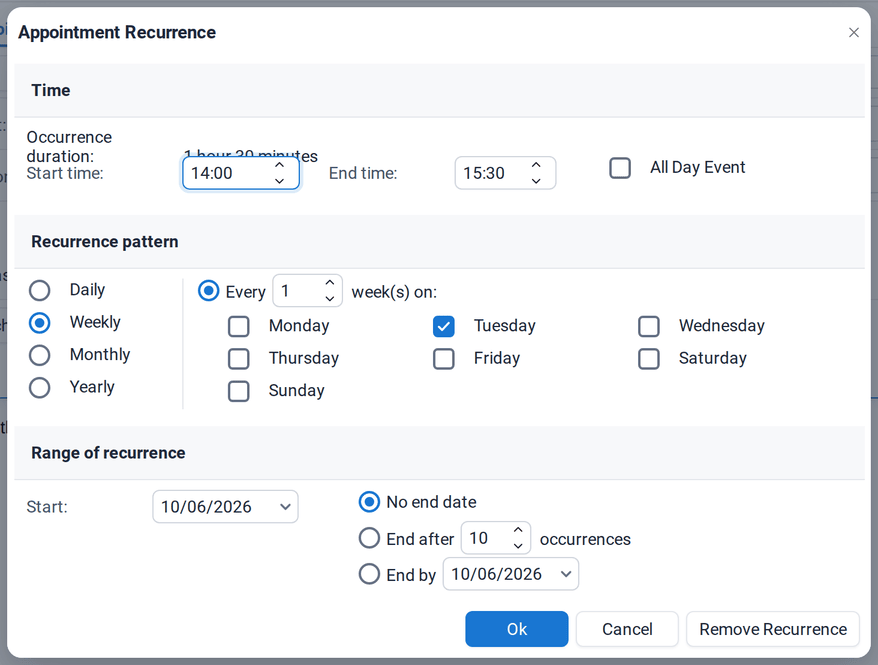Enable the All Day Event checkbox
The height and width of the screenshot is (665, 878).
[x=620, y=168]
